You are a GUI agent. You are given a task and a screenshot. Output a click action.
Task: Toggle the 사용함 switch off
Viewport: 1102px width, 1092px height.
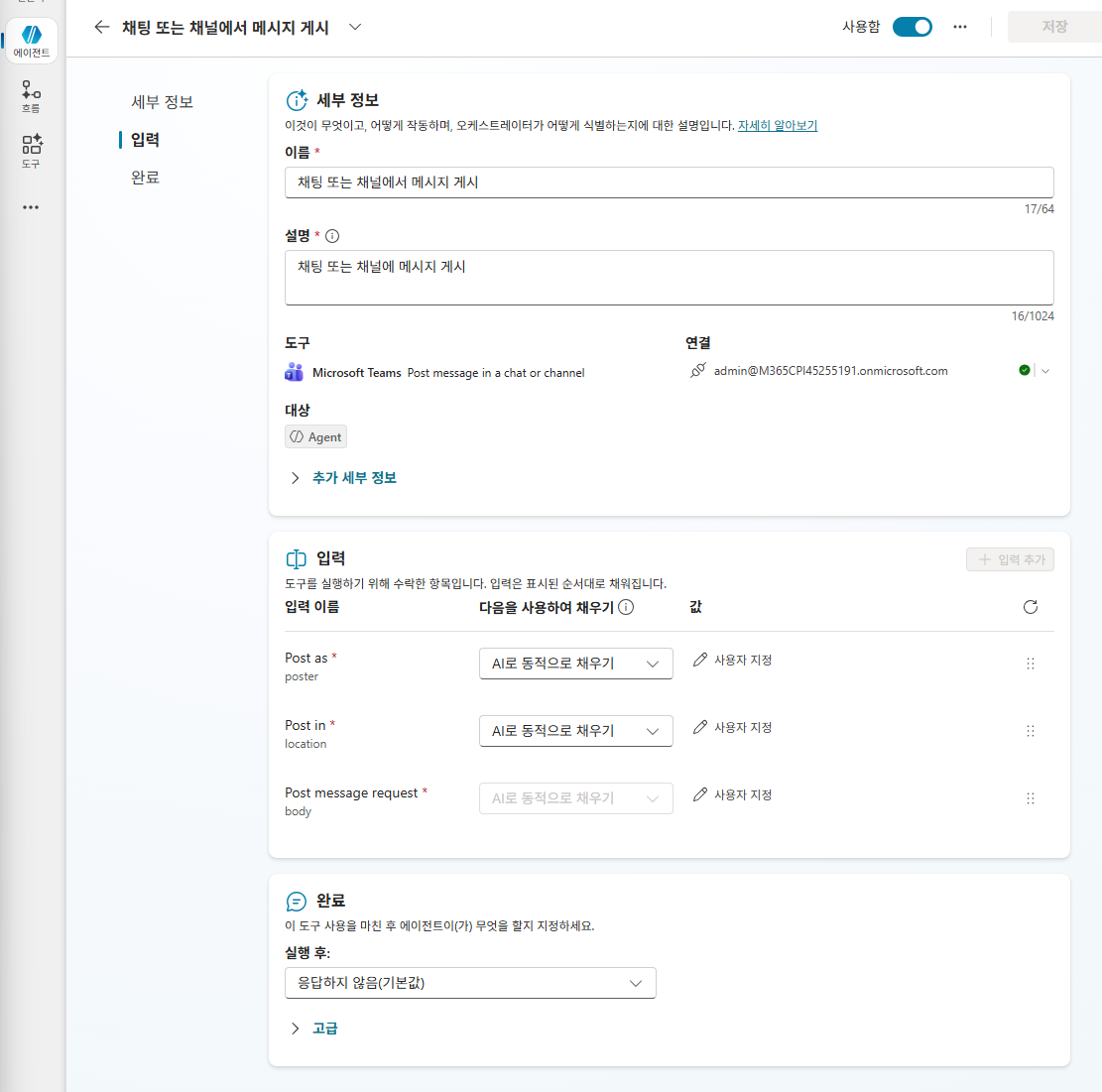tap(913, 28)
